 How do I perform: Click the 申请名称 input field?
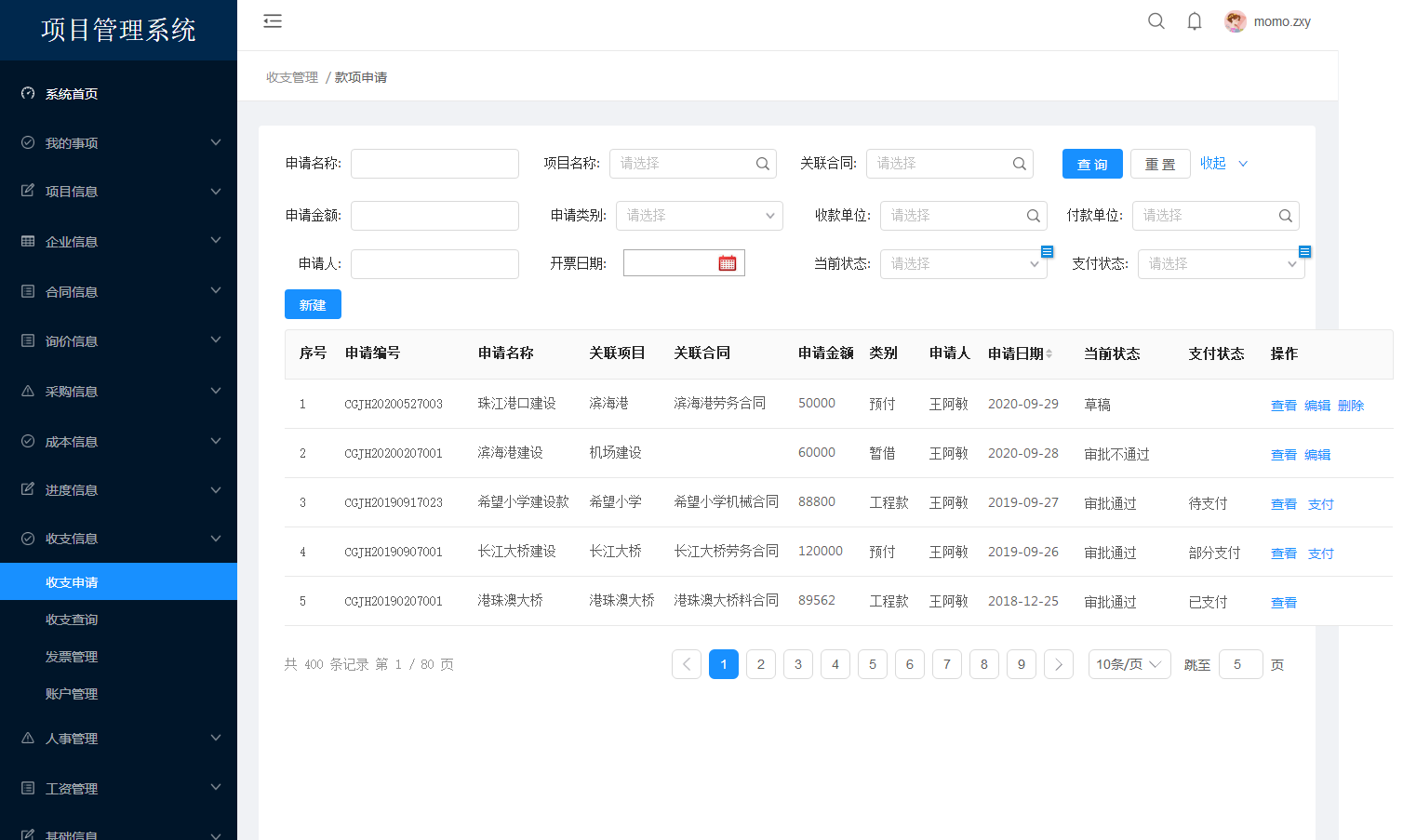[434, 164]
